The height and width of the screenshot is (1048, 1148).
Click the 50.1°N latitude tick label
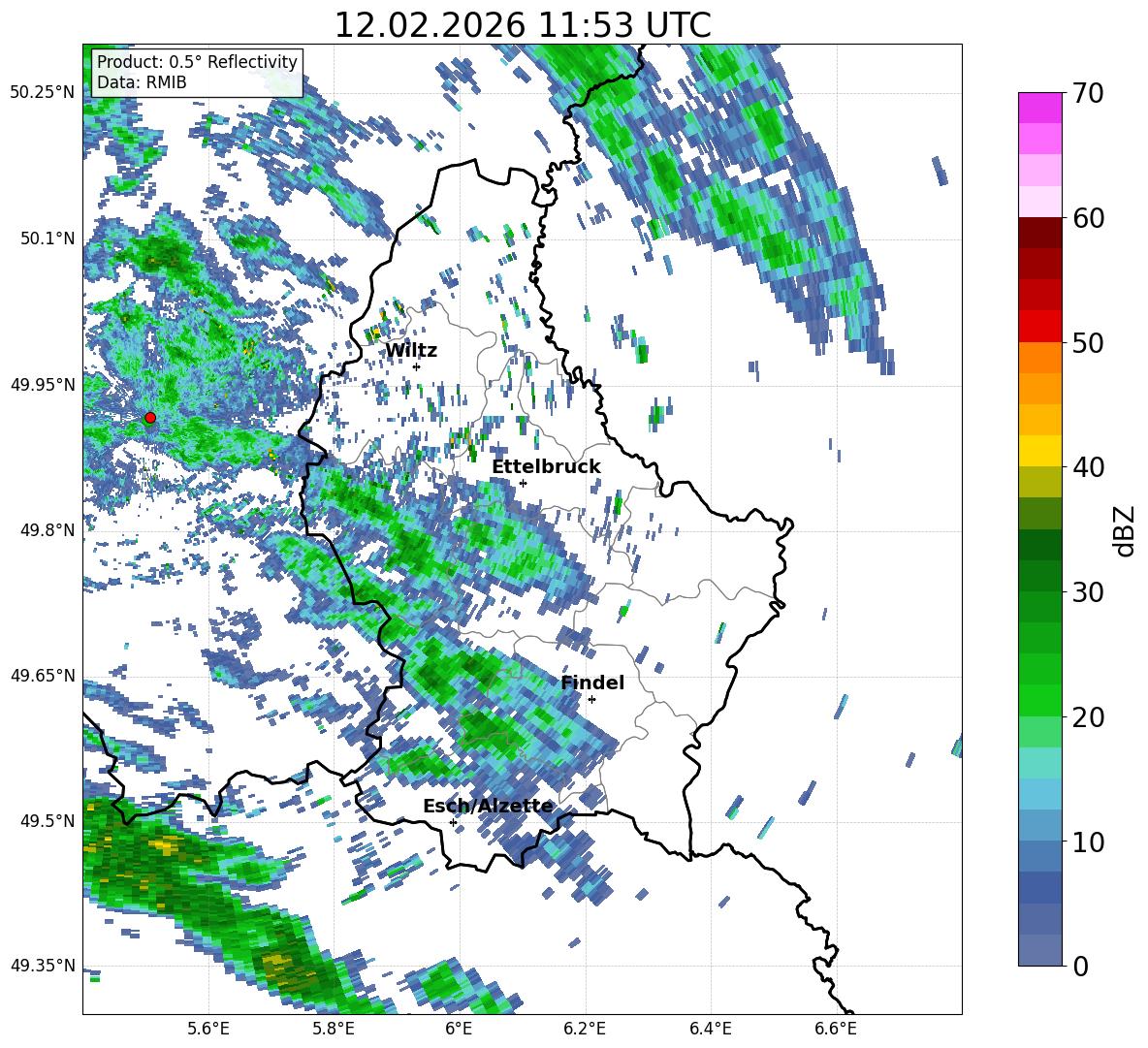point(47,238)
